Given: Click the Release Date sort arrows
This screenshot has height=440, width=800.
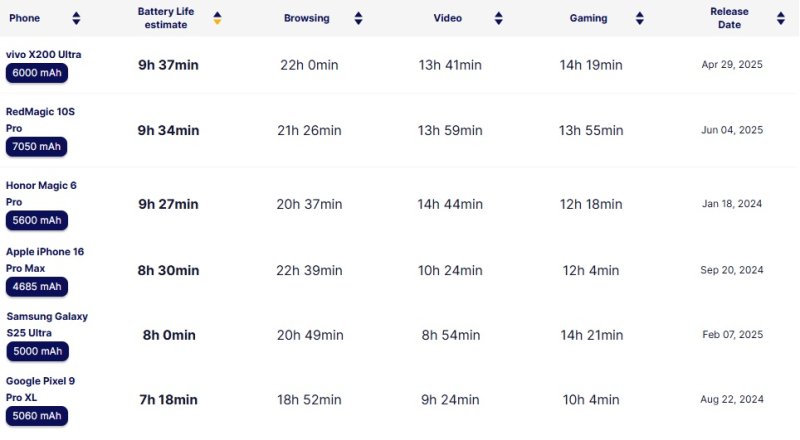Looking at the screenshot, I should pos(778,18).
